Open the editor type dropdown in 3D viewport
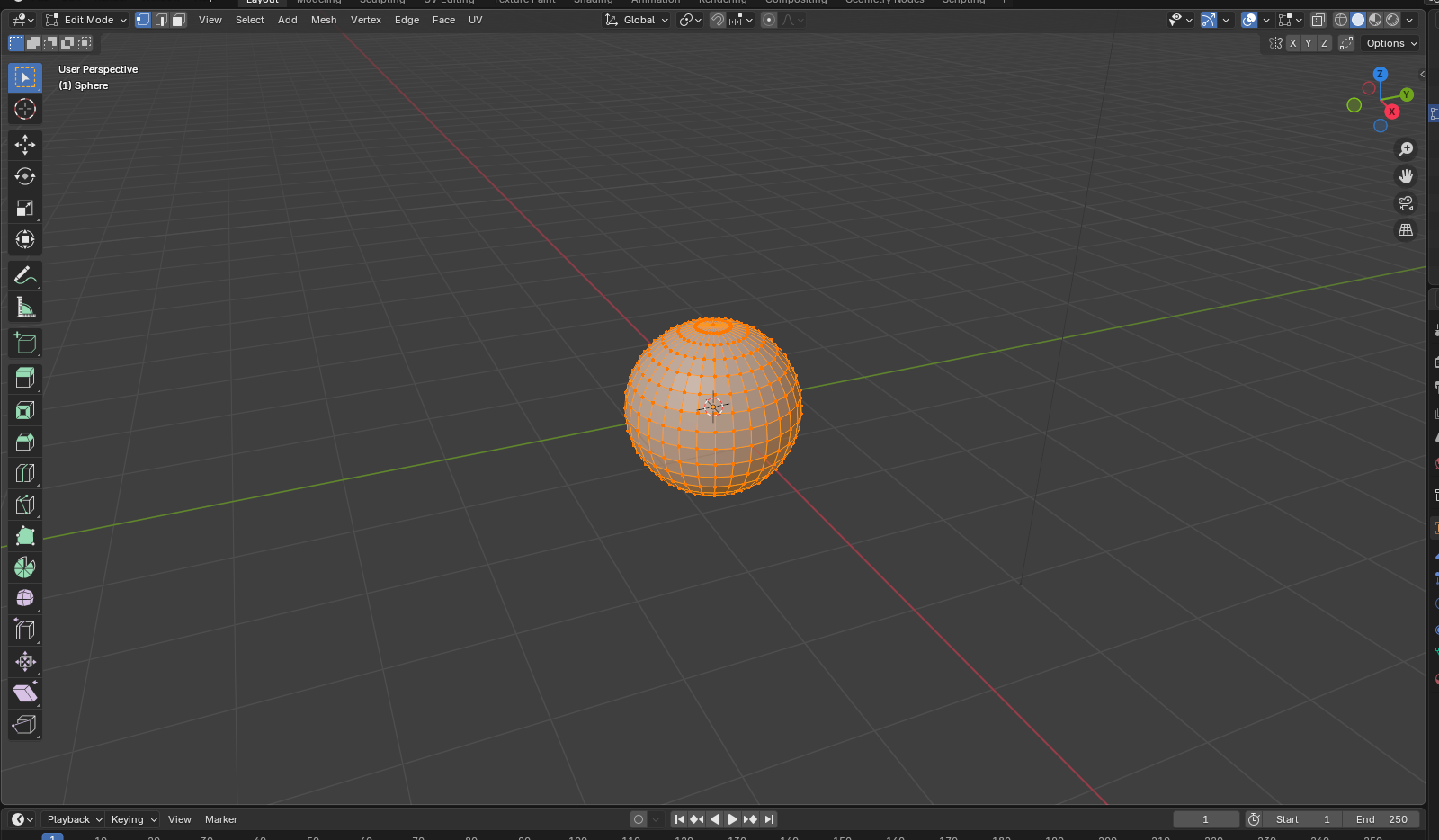The width and height of the screenshot is (1439, 840). pos(22,20)
